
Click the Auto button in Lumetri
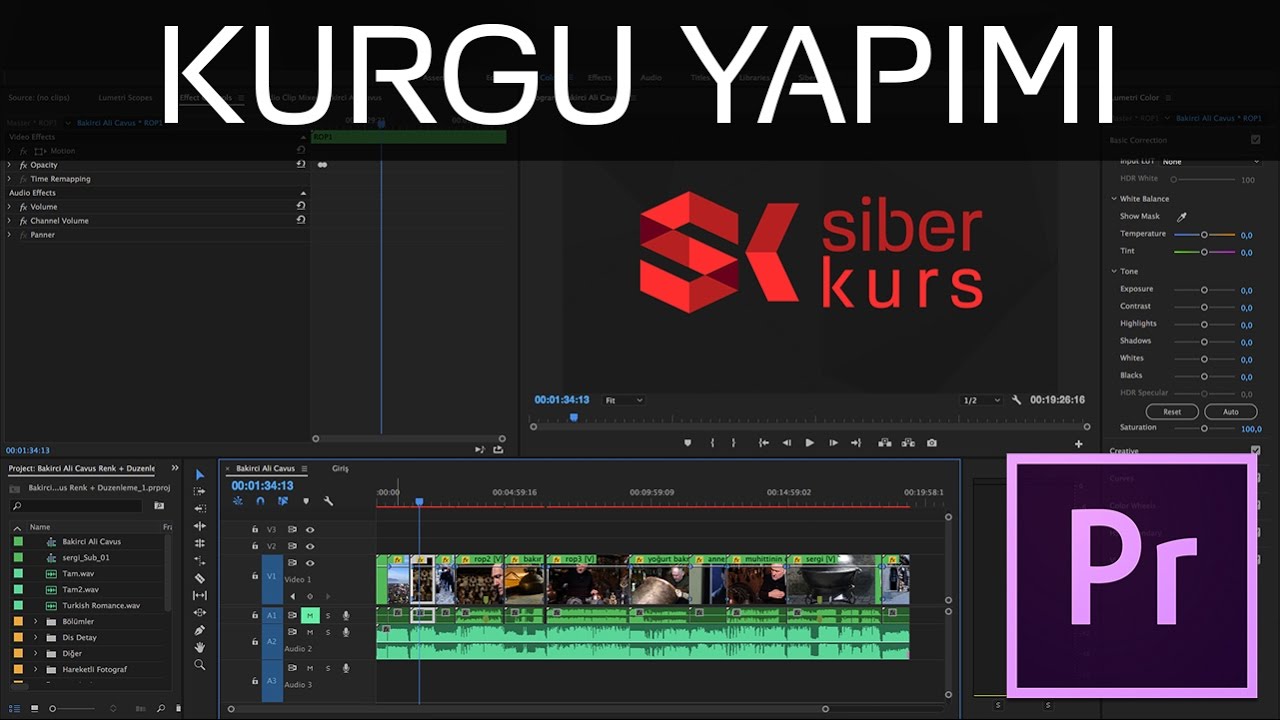click(x=1231, y=412)
